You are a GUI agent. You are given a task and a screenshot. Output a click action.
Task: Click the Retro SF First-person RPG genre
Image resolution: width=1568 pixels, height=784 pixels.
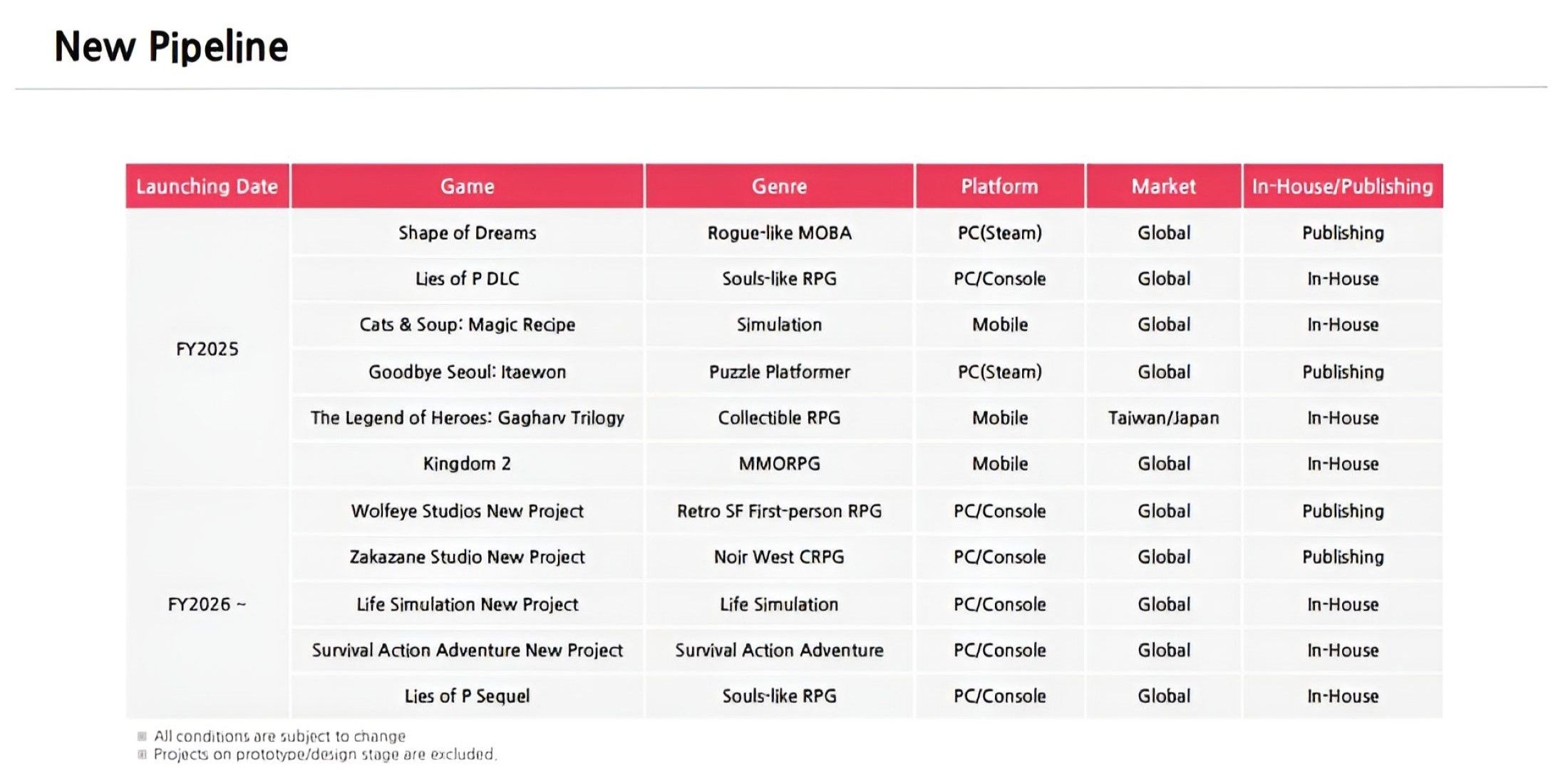click(779, 511)
